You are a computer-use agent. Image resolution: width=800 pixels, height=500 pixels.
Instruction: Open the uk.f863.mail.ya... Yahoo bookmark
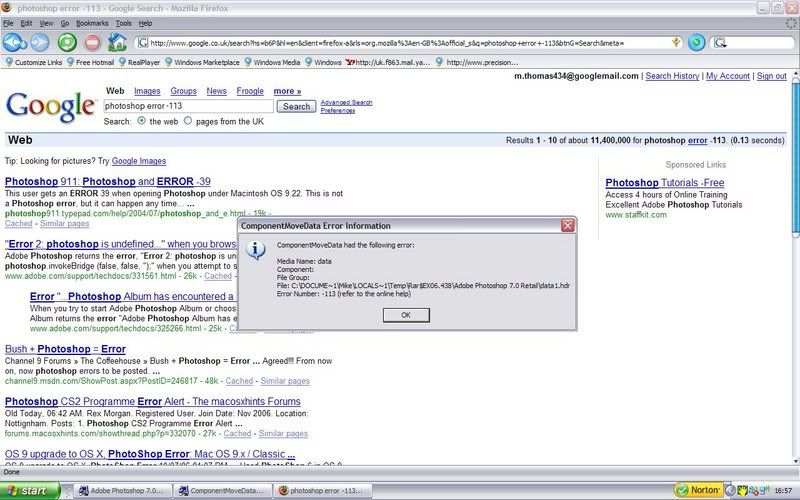[388, 62]
